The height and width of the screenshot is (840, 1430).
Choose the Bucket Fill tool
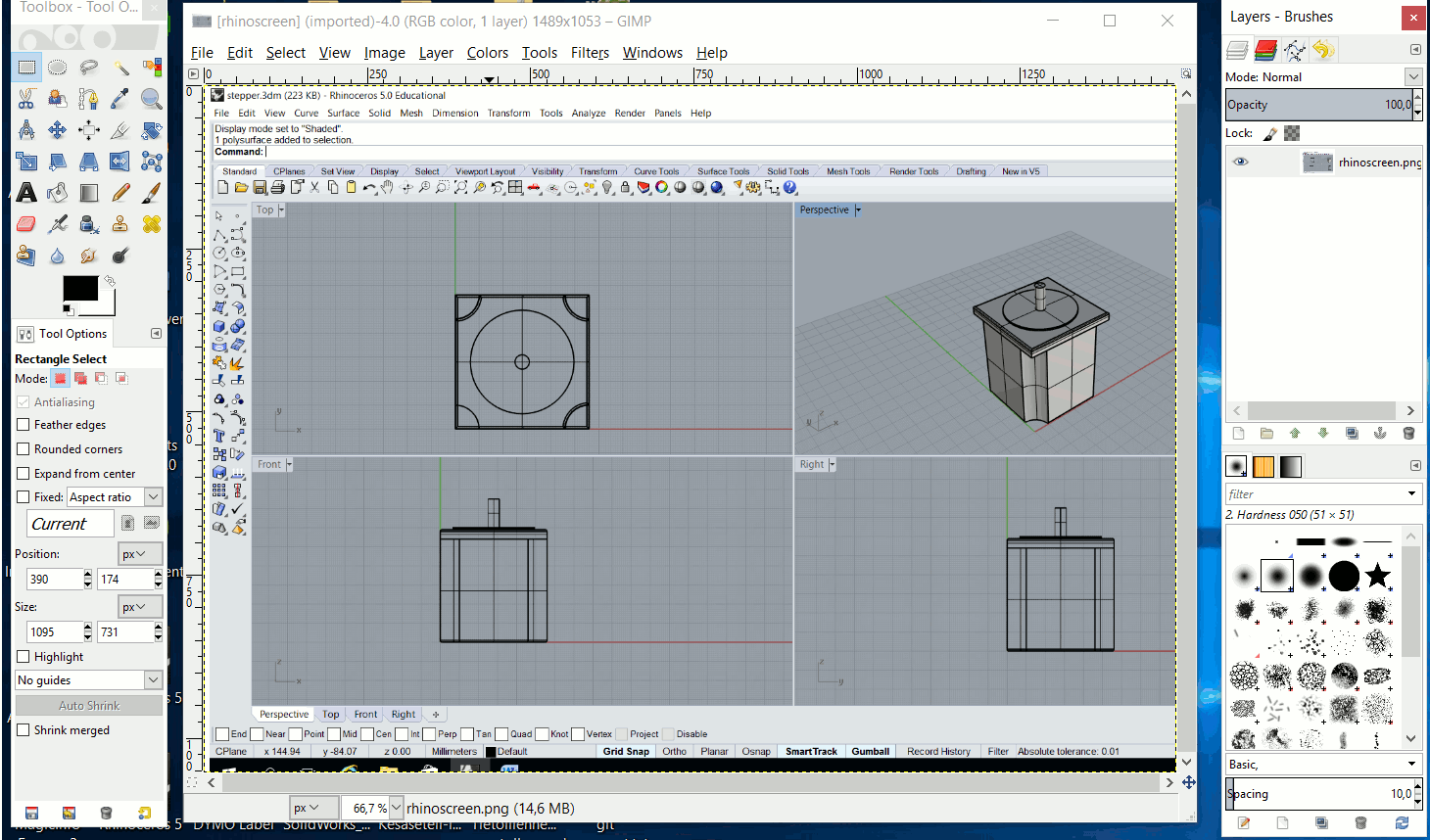pyautogui.click(x=58, y=193)
